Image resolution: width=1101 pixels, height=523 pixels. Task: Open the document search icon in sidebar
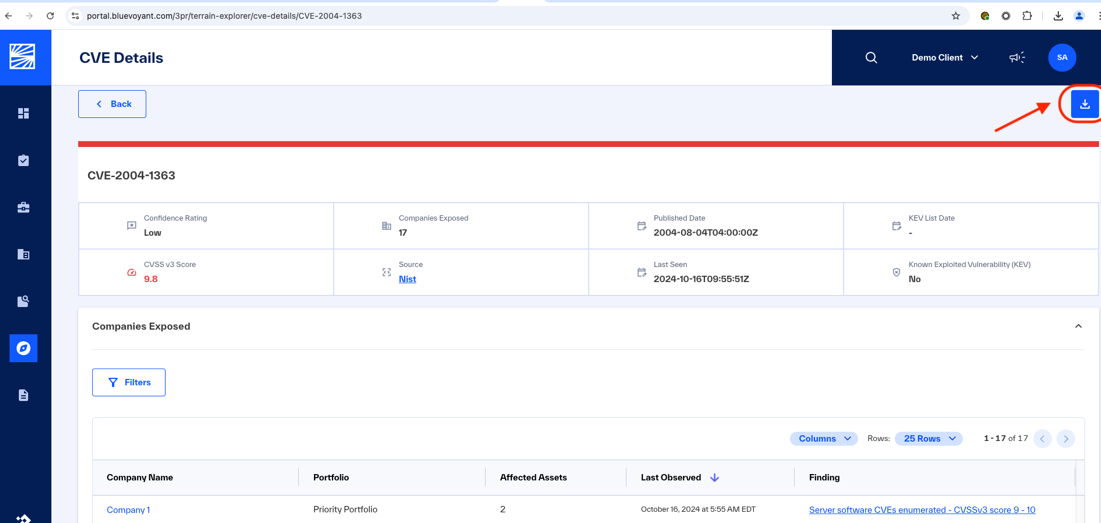click(23, 301)
